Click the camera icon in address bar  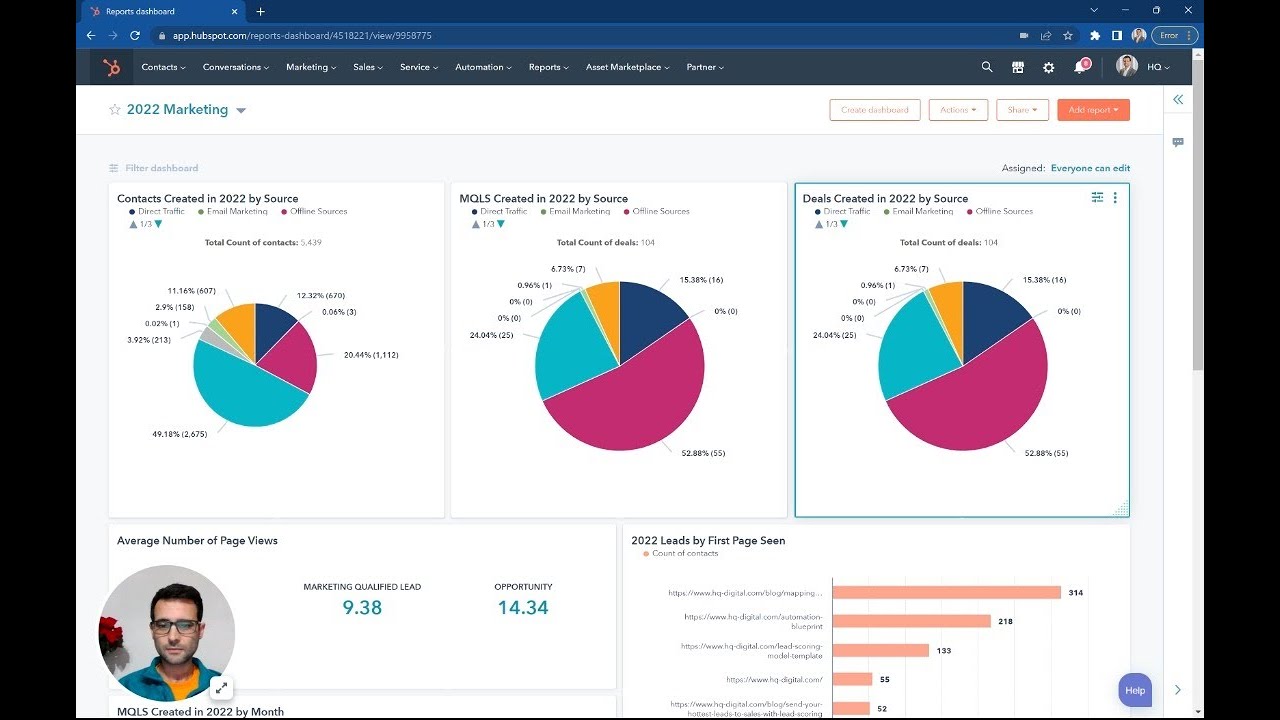[x=1024, y=35]
